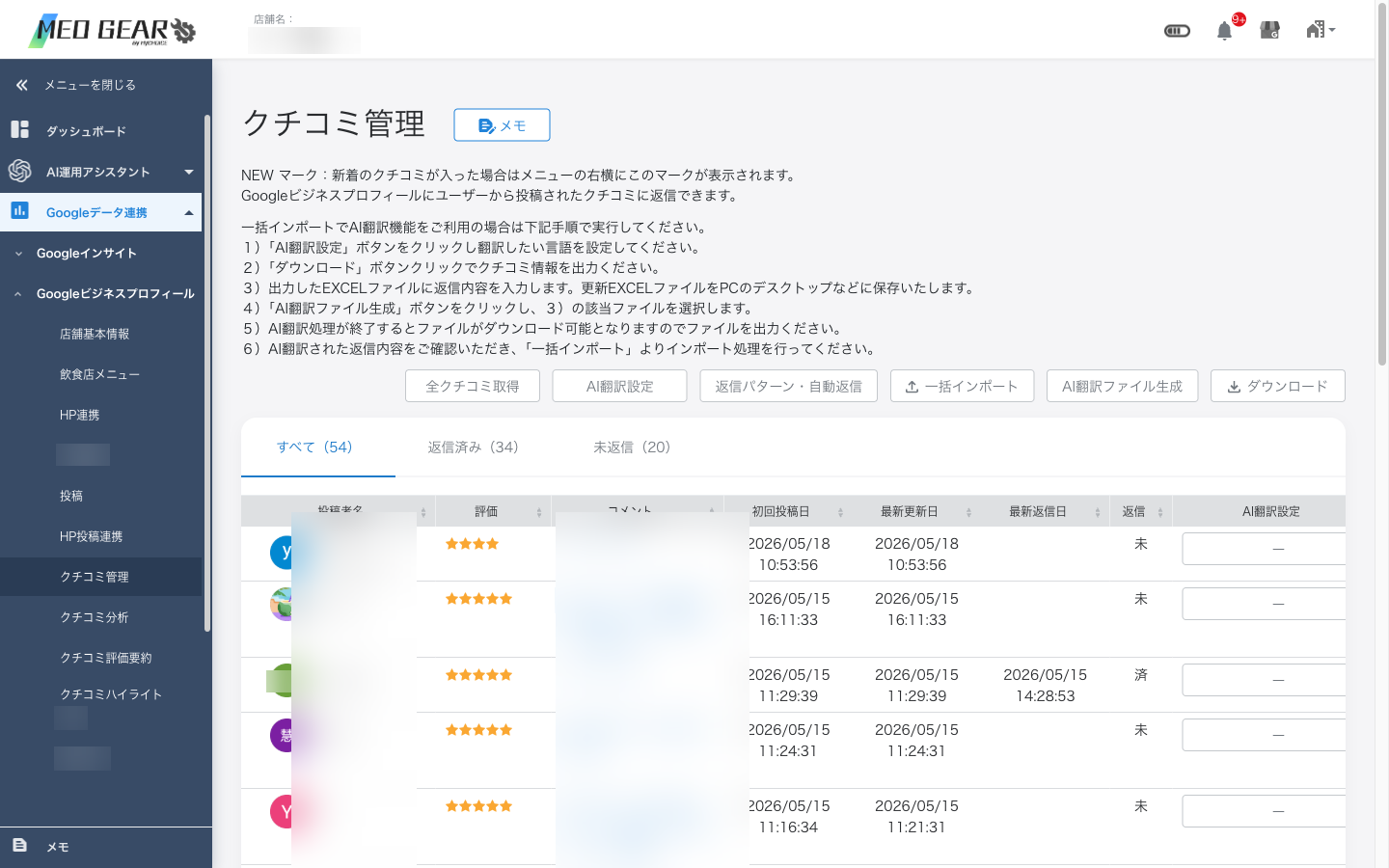
Task: Switch to the 未返信（20） tab
Action: [x=632, y=447]
